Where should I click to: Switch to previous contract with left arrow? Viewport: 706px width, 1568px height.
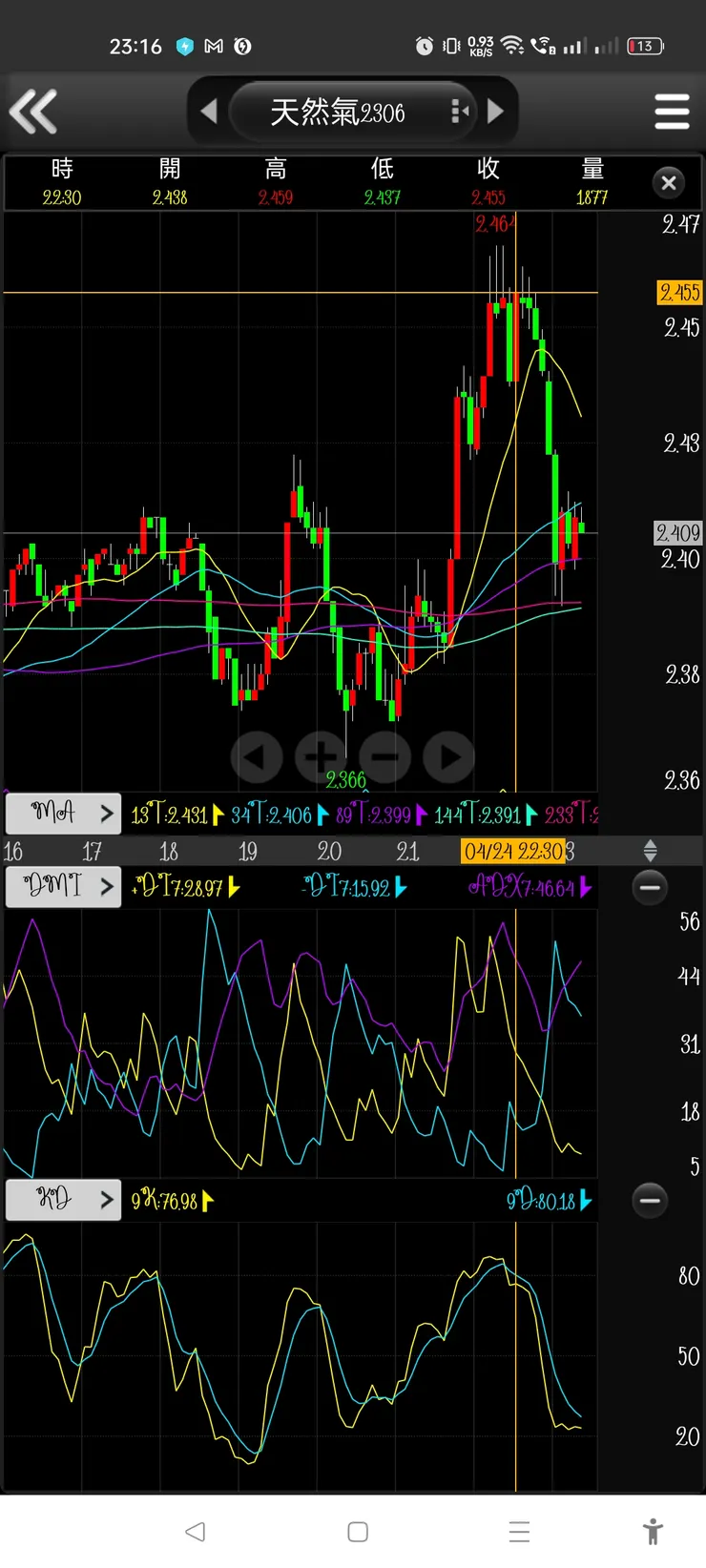210,112
